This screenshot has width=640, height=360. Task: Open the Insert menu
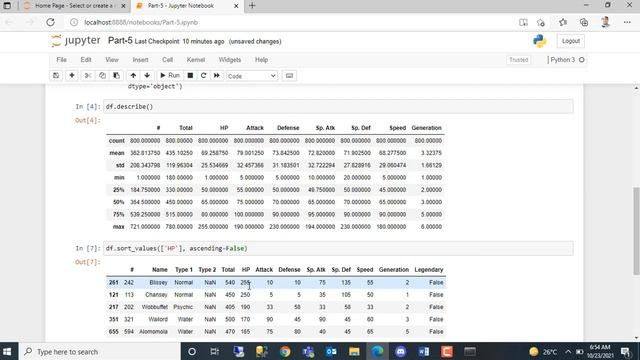pos(140,60)
